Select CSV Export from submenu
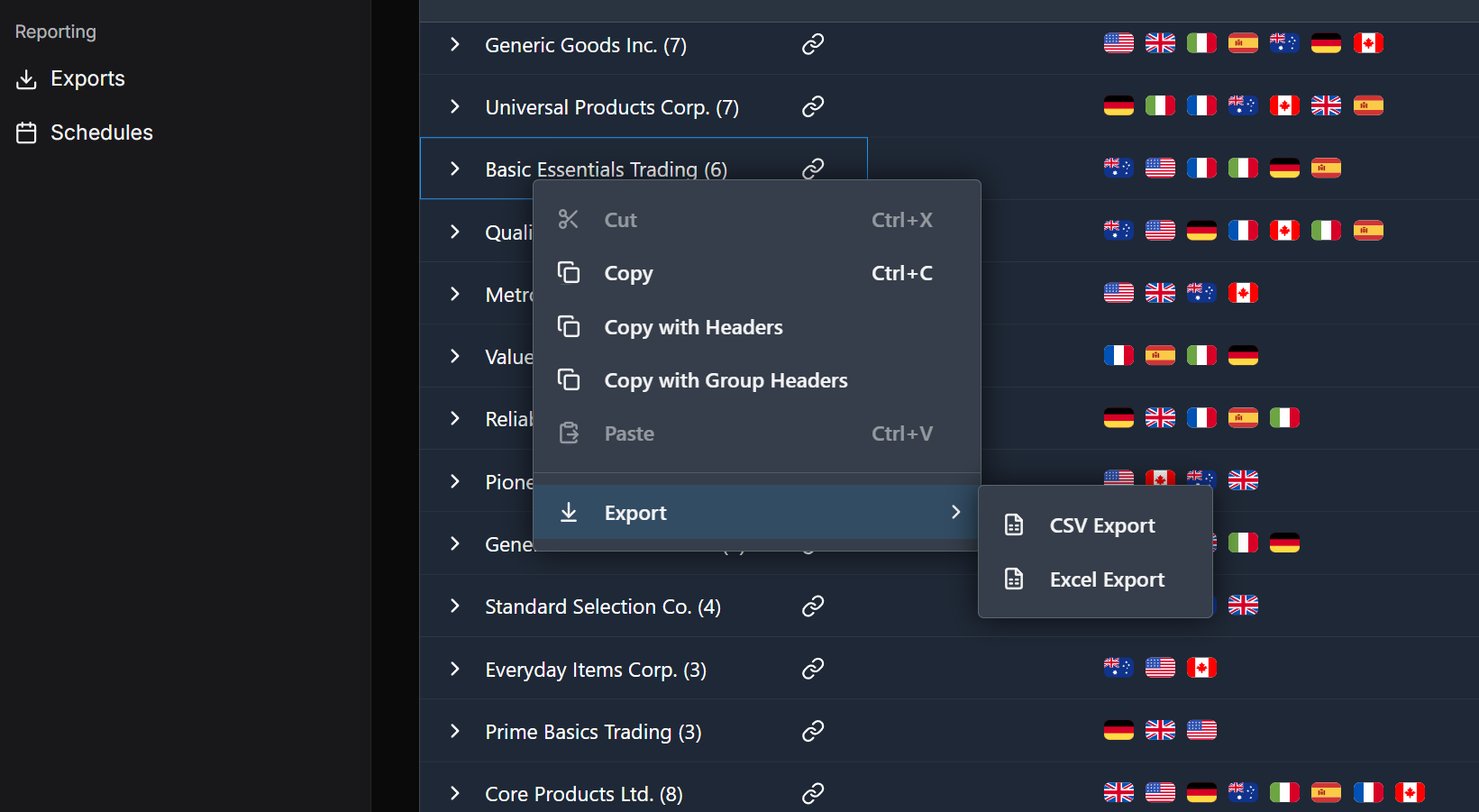 (1101, 525)
